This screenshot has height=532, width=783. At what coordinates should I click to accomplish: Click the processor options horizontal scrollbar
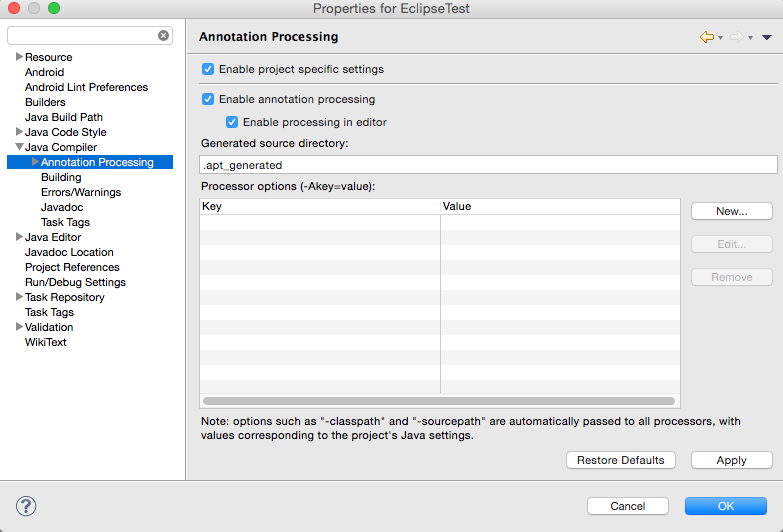click(x=439, y=401)
